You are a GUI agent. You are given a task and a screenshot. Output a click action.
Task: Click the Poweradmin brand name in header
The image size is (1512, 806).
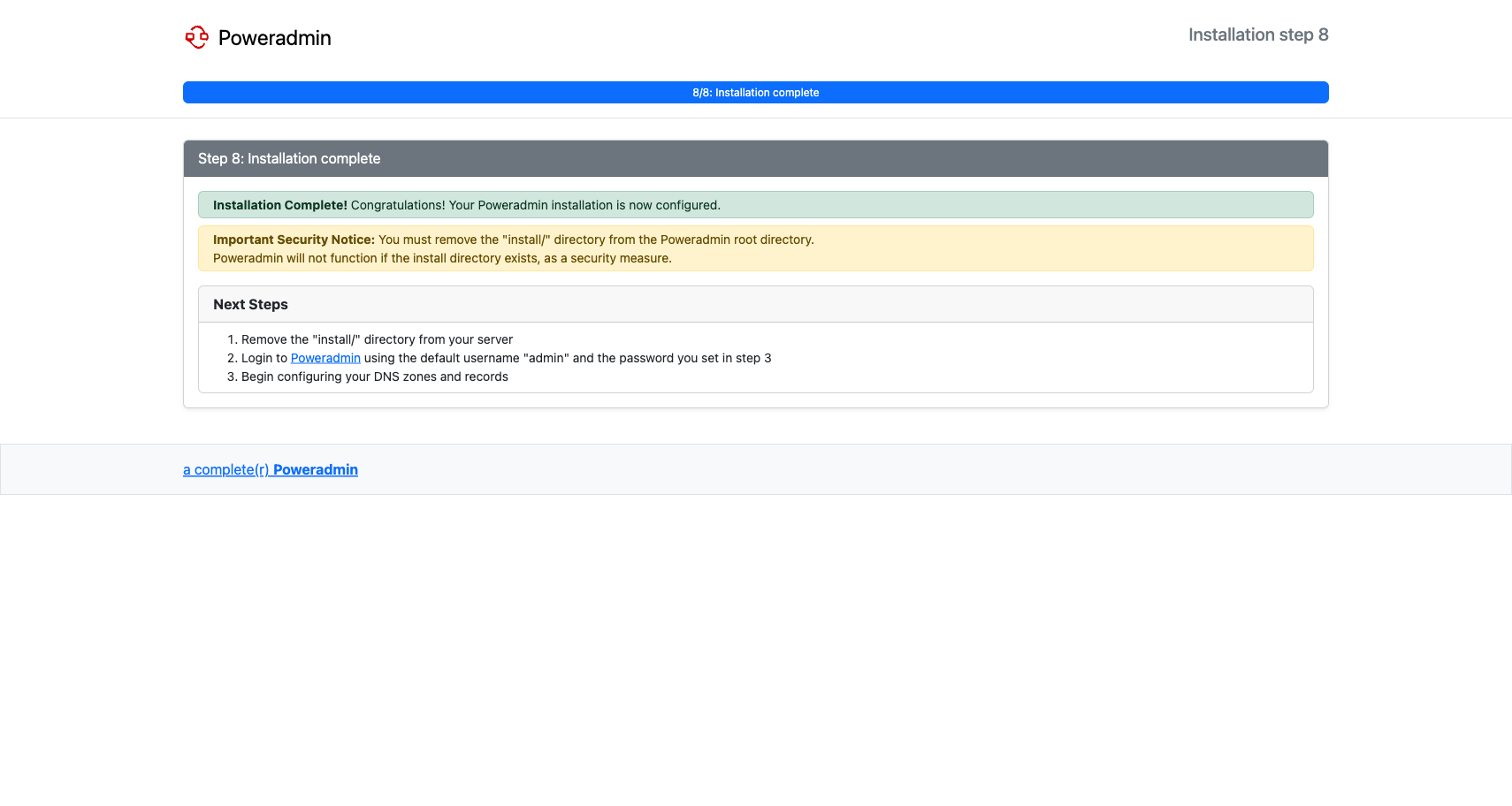274,38
